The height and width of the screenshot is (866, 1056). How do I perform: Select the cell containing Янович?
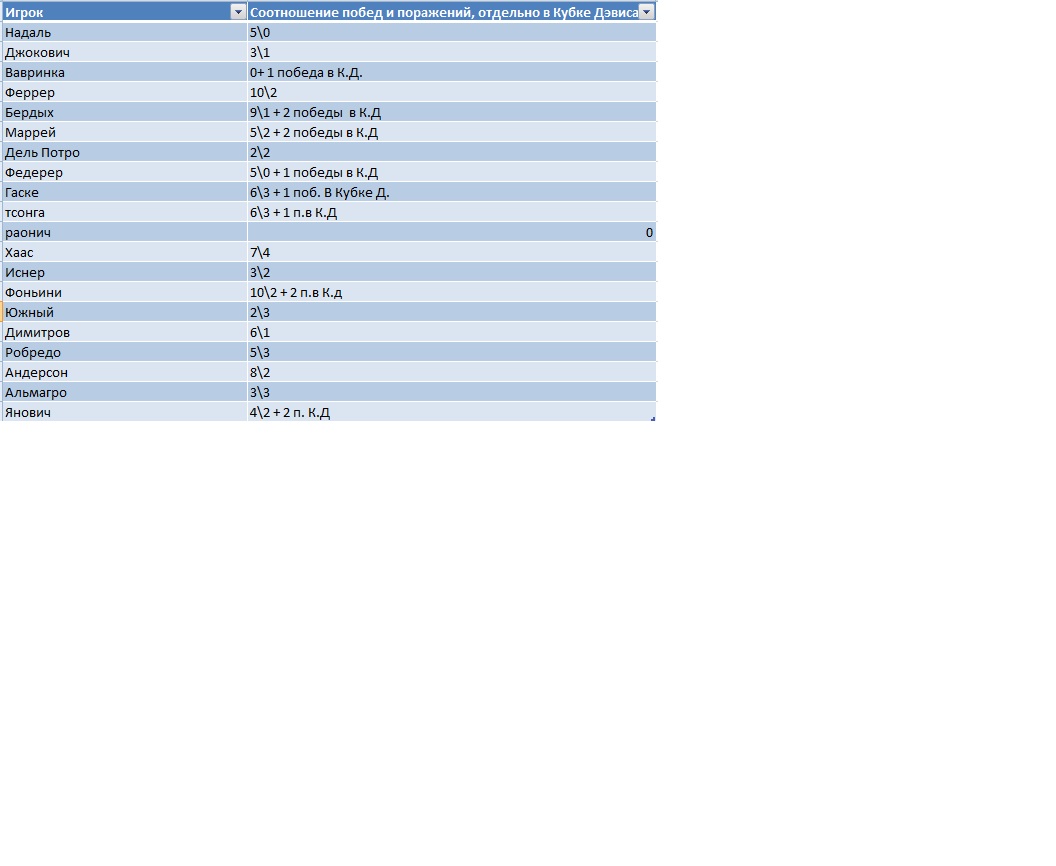click(125, 411)
